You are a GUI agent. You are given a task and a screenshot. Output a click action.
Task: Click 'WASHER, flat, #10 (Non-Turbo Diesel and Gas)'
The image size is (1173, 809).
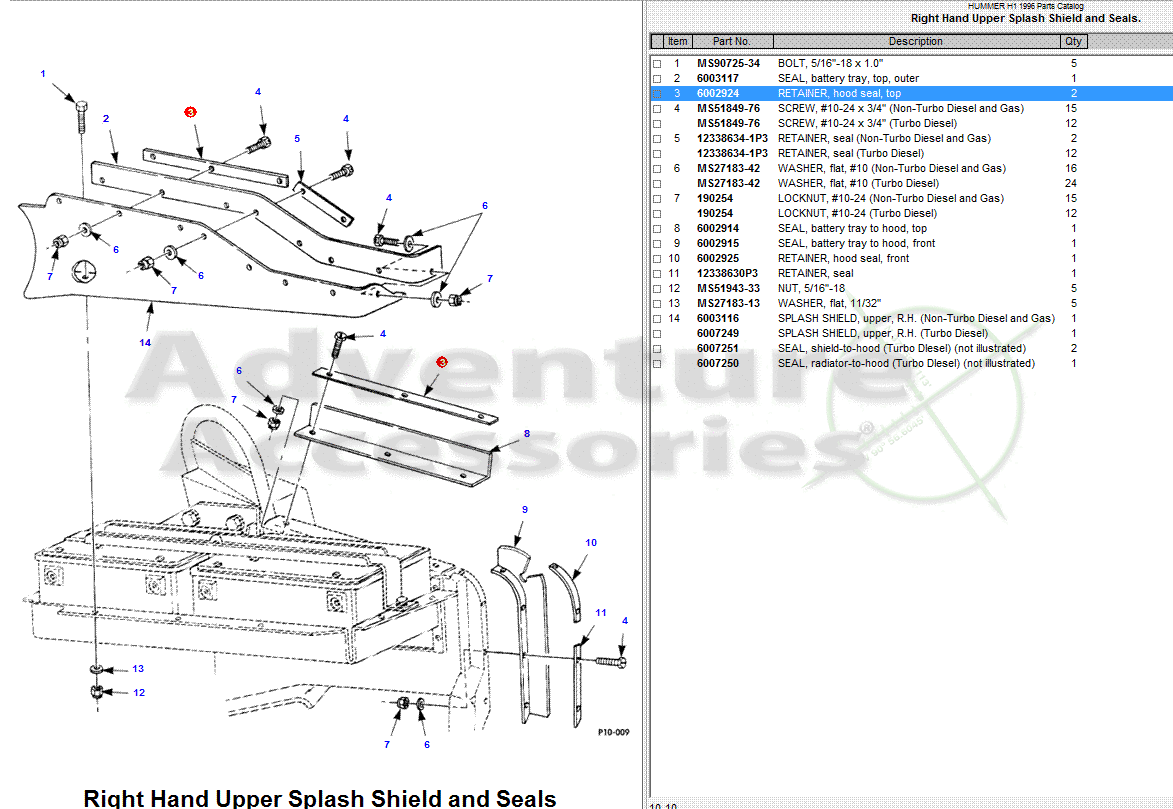pos(892,168)
